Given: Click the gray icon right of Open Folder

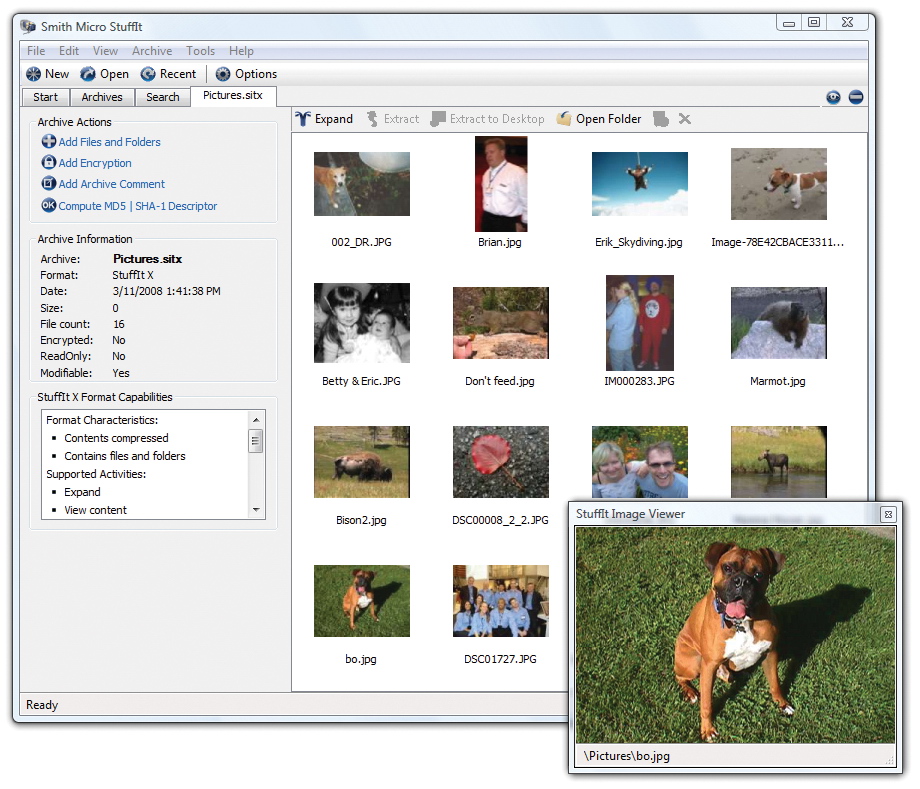Looking at the screenshot, I should coord(661,119).
